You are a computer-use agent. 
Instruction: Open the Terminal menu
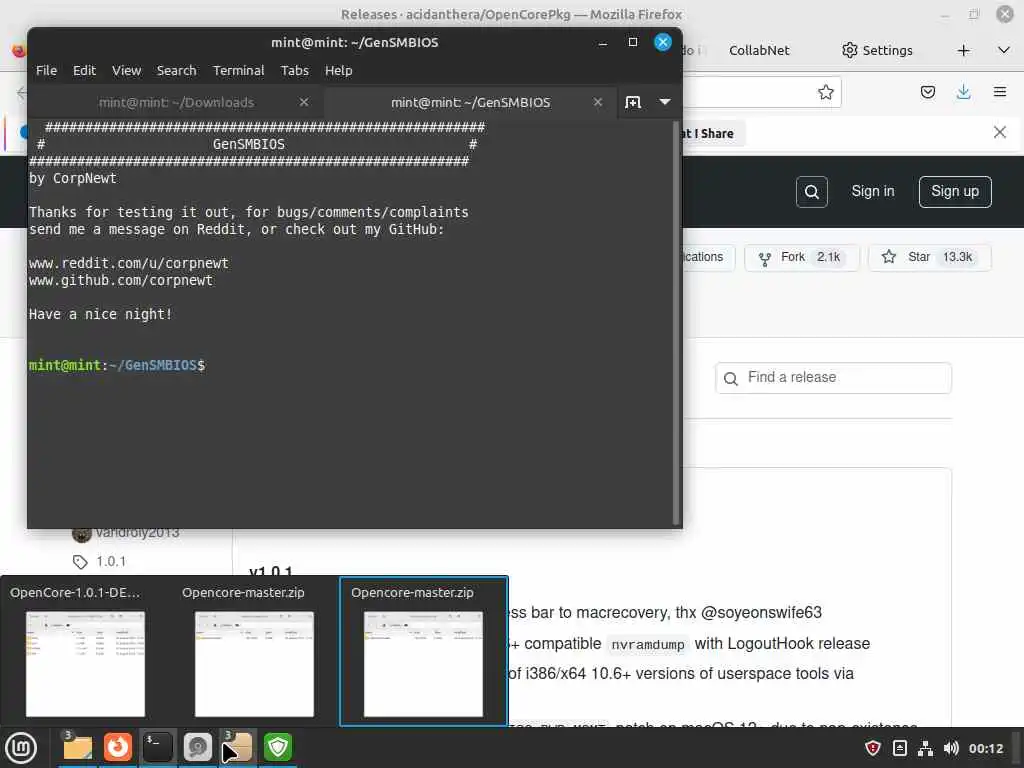click(238, 71)
